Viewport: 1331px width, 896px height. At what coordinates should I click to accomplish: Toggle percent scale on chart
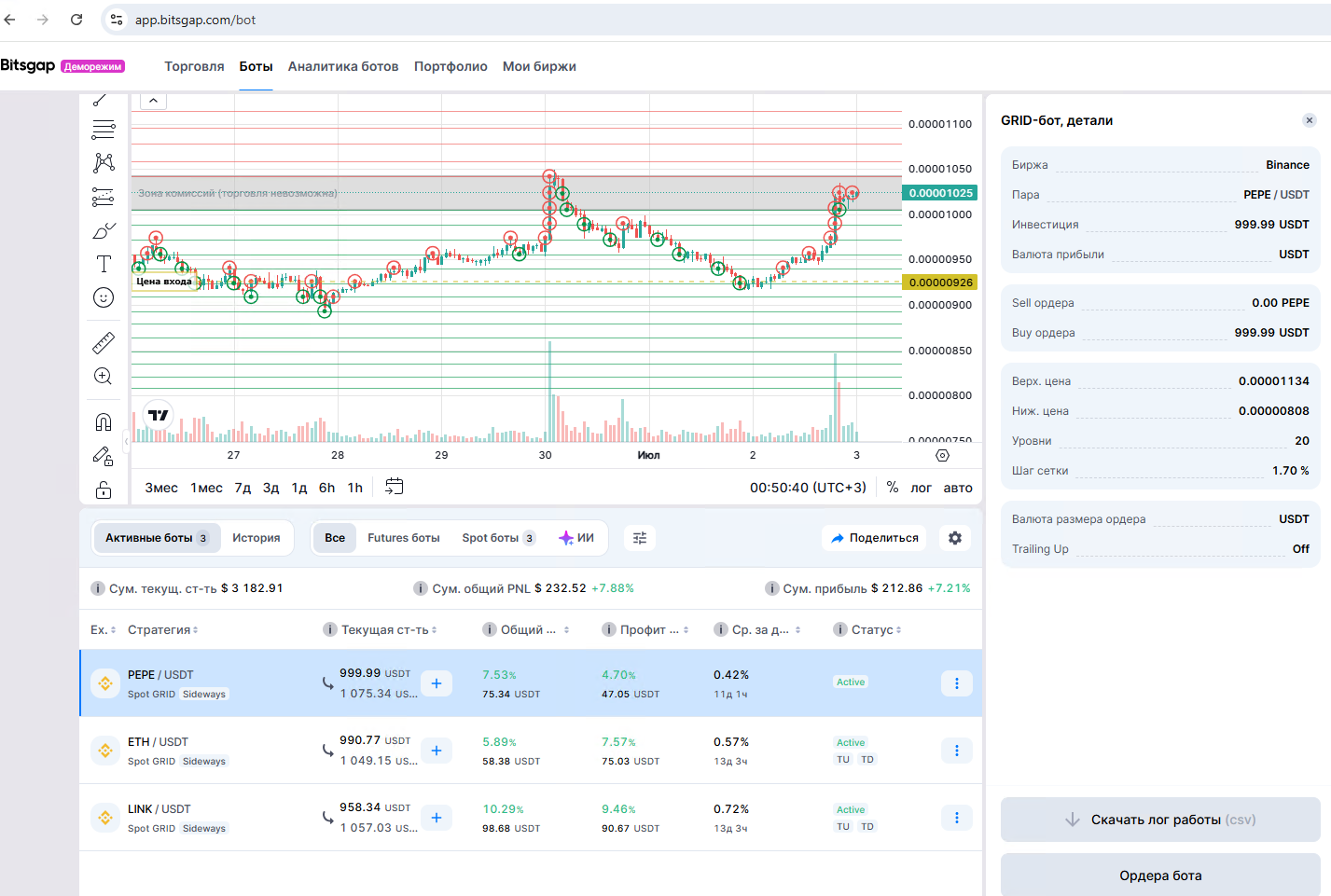coord(893,488)
